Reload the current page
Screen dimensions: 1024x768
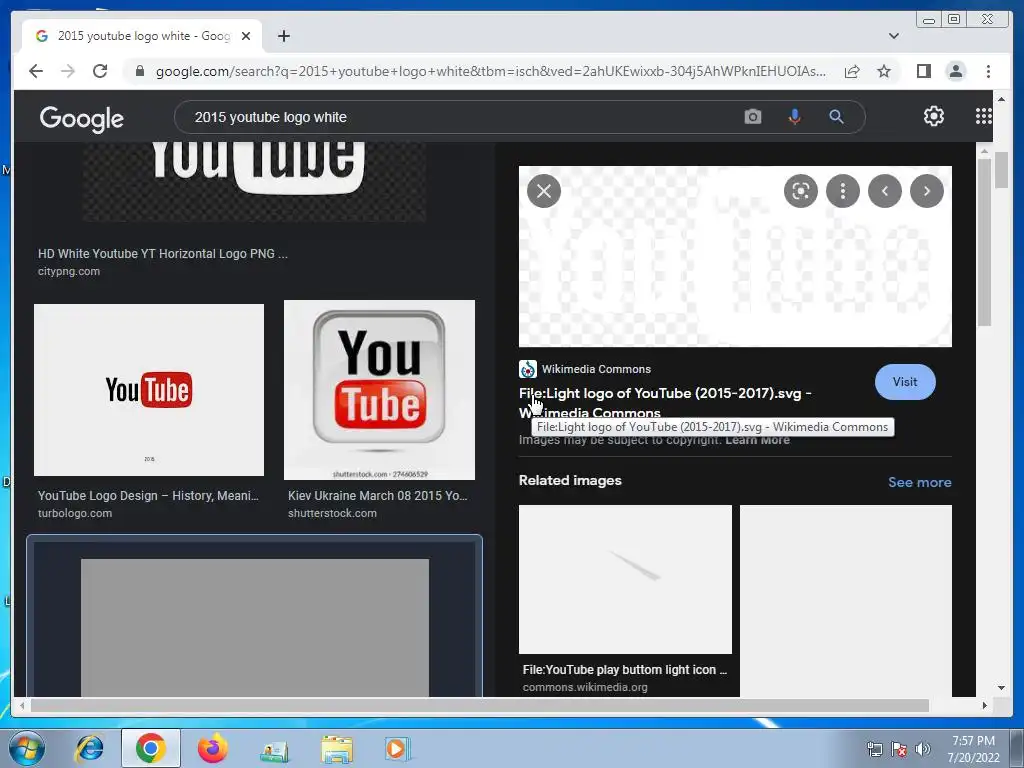click(x=100, y=71)
